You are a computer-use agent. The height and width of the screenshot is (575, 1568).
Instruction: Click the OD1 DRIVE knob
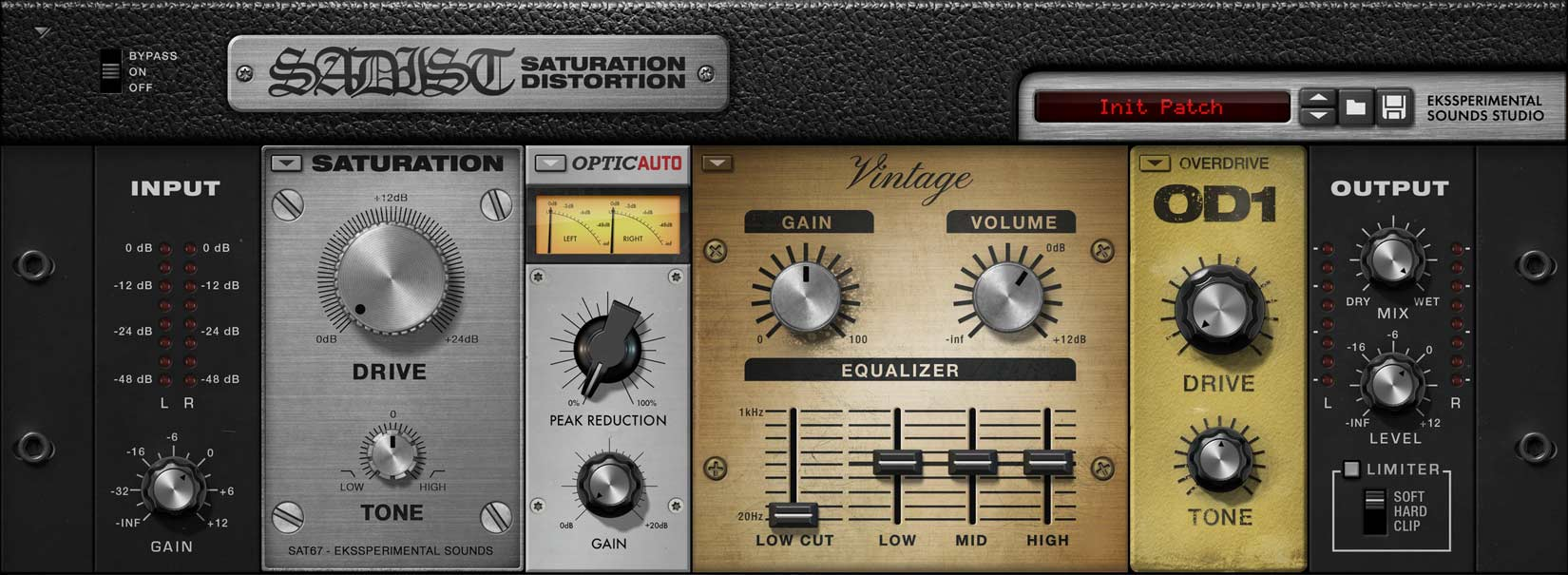click(1218, 312)
